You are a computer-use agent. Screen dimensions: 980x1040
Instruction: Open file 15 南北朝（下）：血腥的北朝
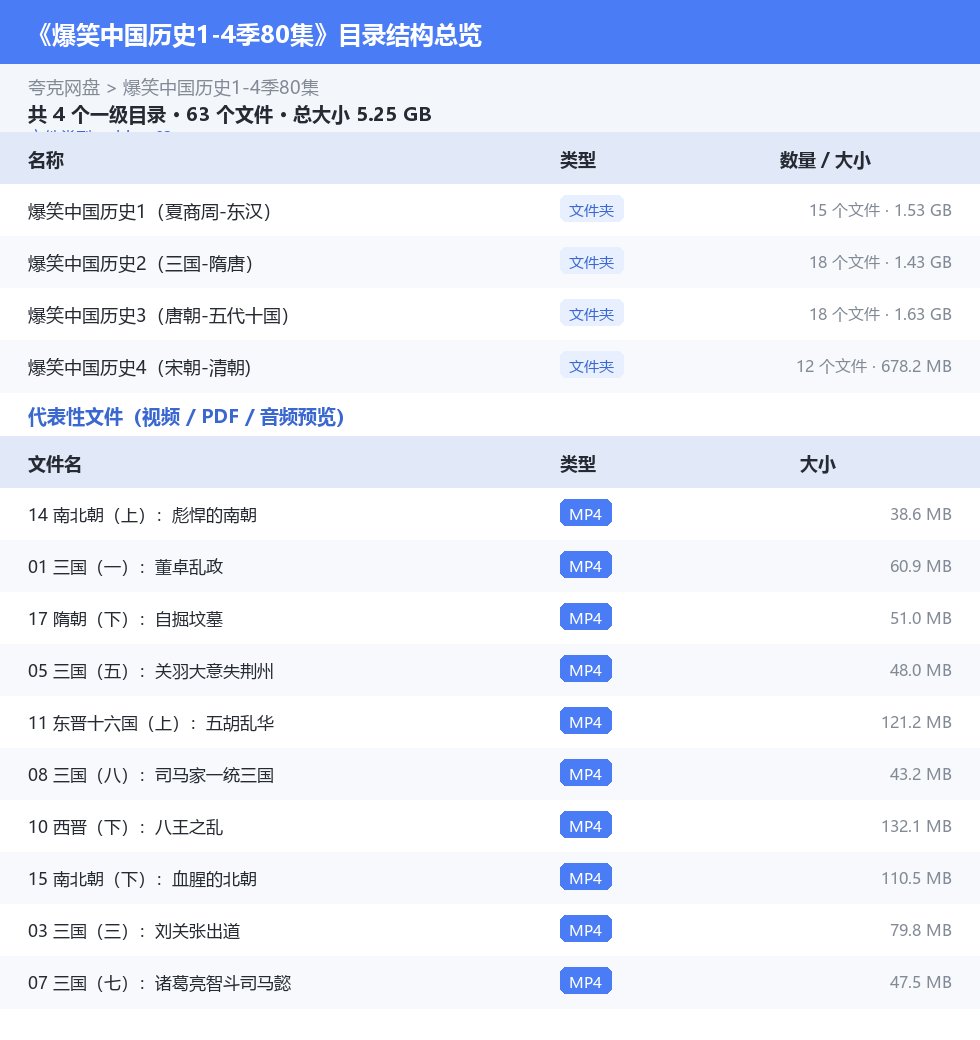[x=142, y=879]
